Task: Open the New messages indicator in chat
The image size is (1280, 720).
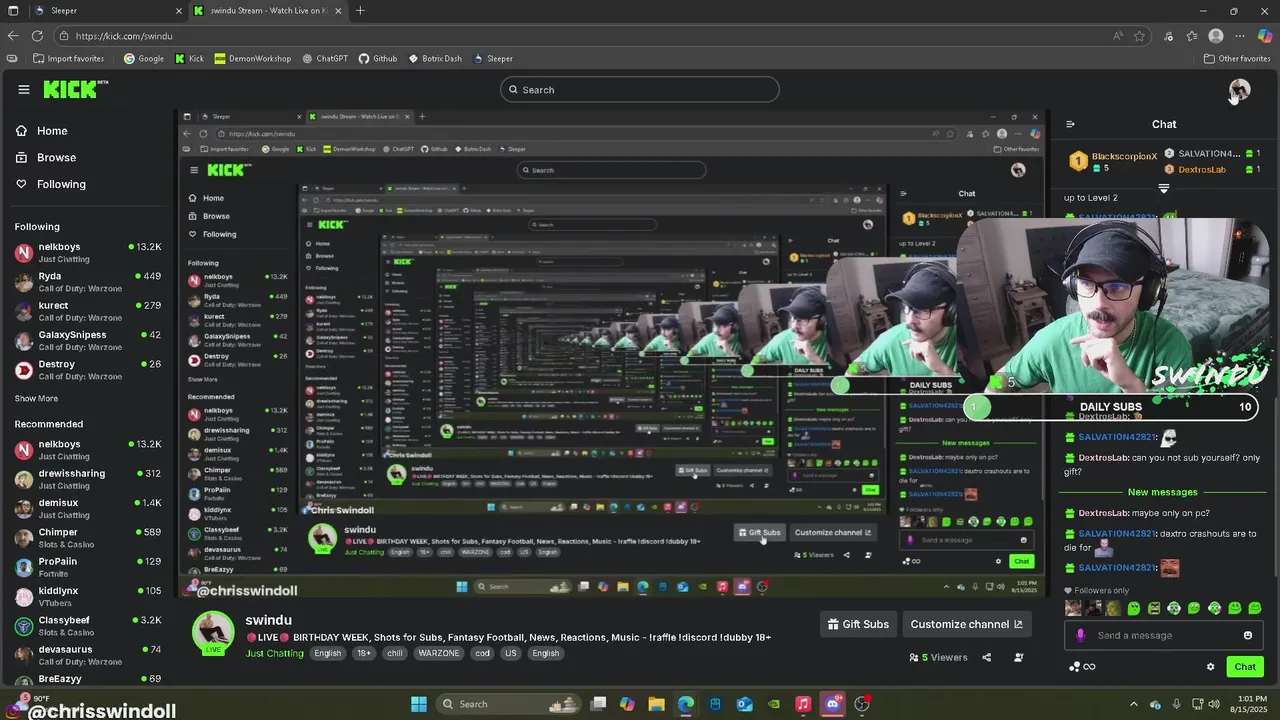Action: [1162, 492]
